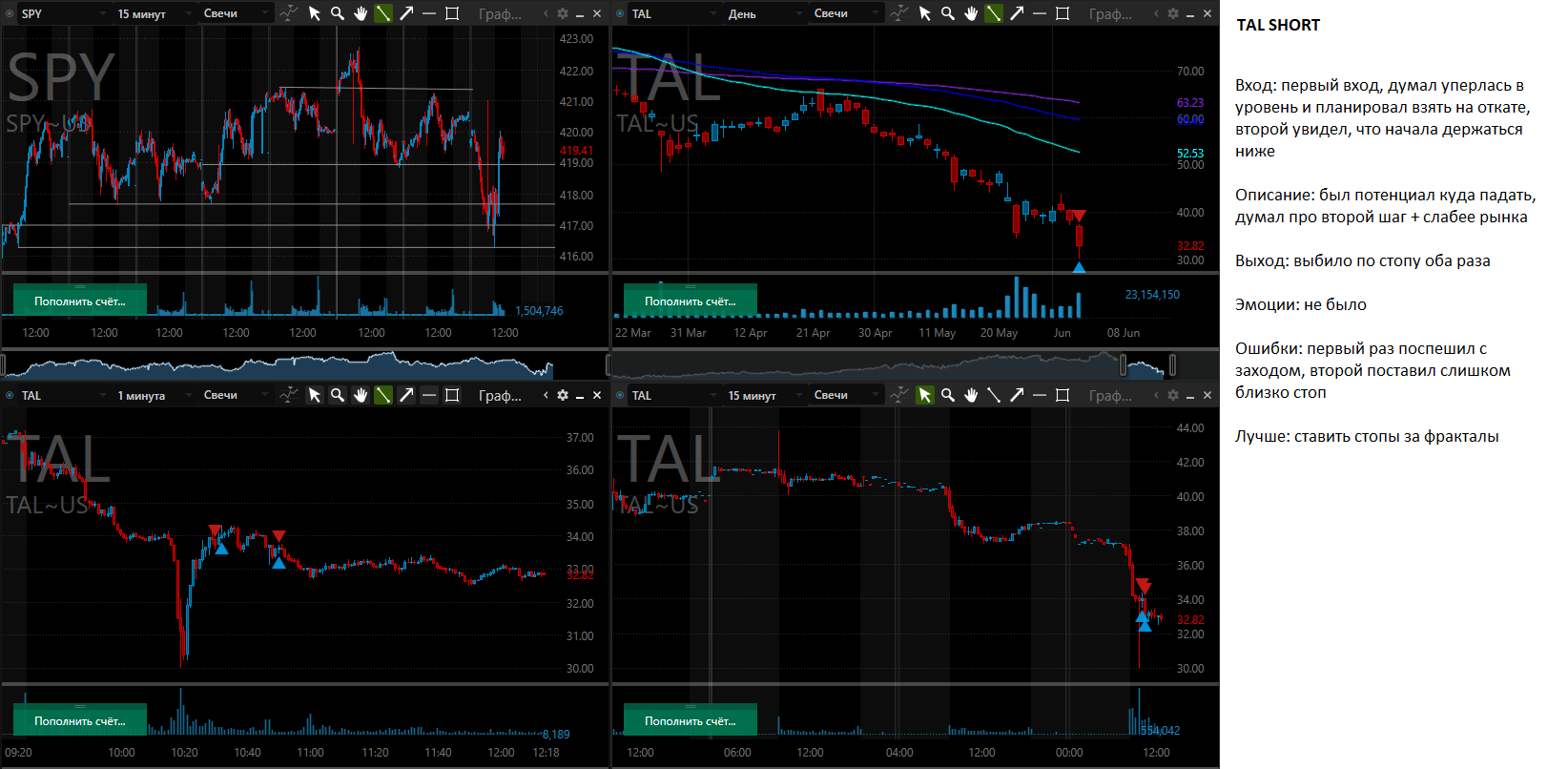The image size is (1568, 769).
Task: Click Пополнить счёт button in SPY chart
Action: (x=80, y=301)
